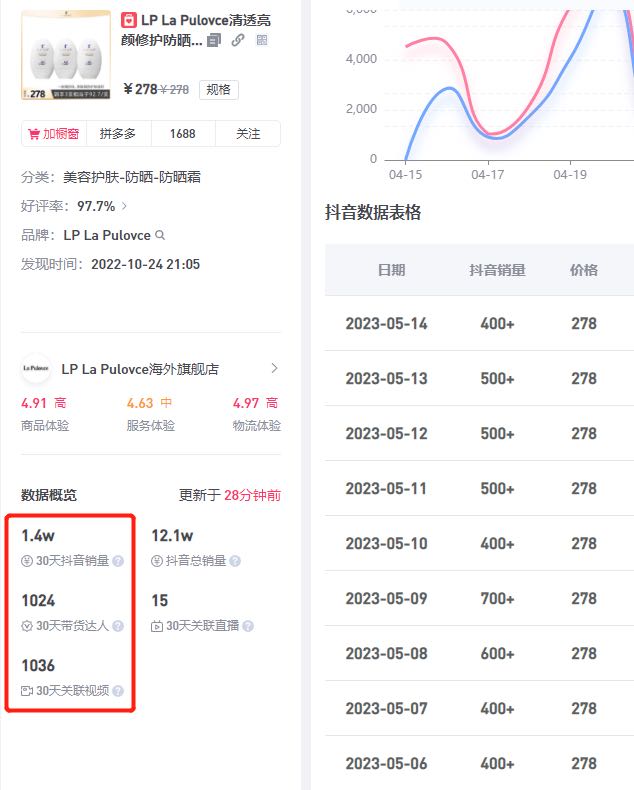Click the red shop bag icon beside product title

point(129,20)
